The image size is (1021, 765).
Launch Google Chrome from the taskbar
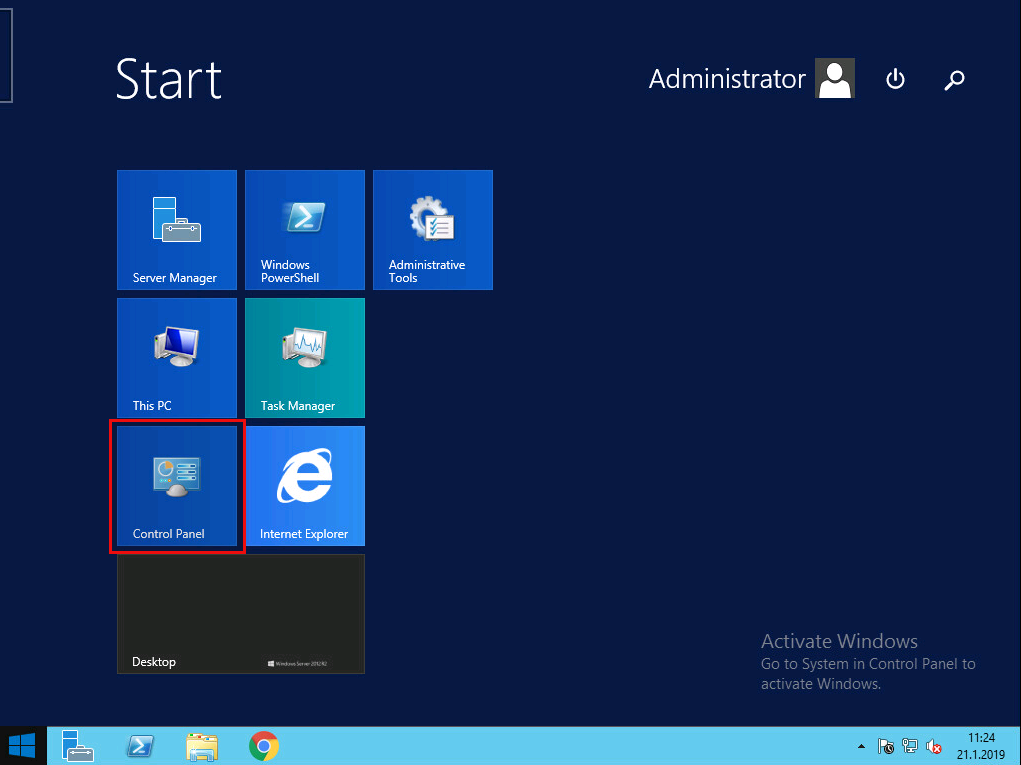(264, 746)
